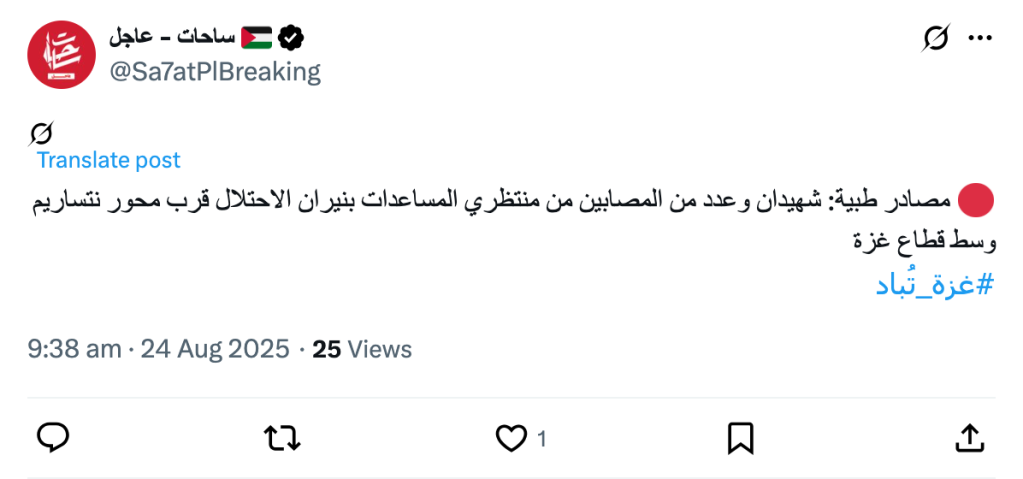Click the like count number 1
Viewport: 1023px width, 479px height.
541,438
